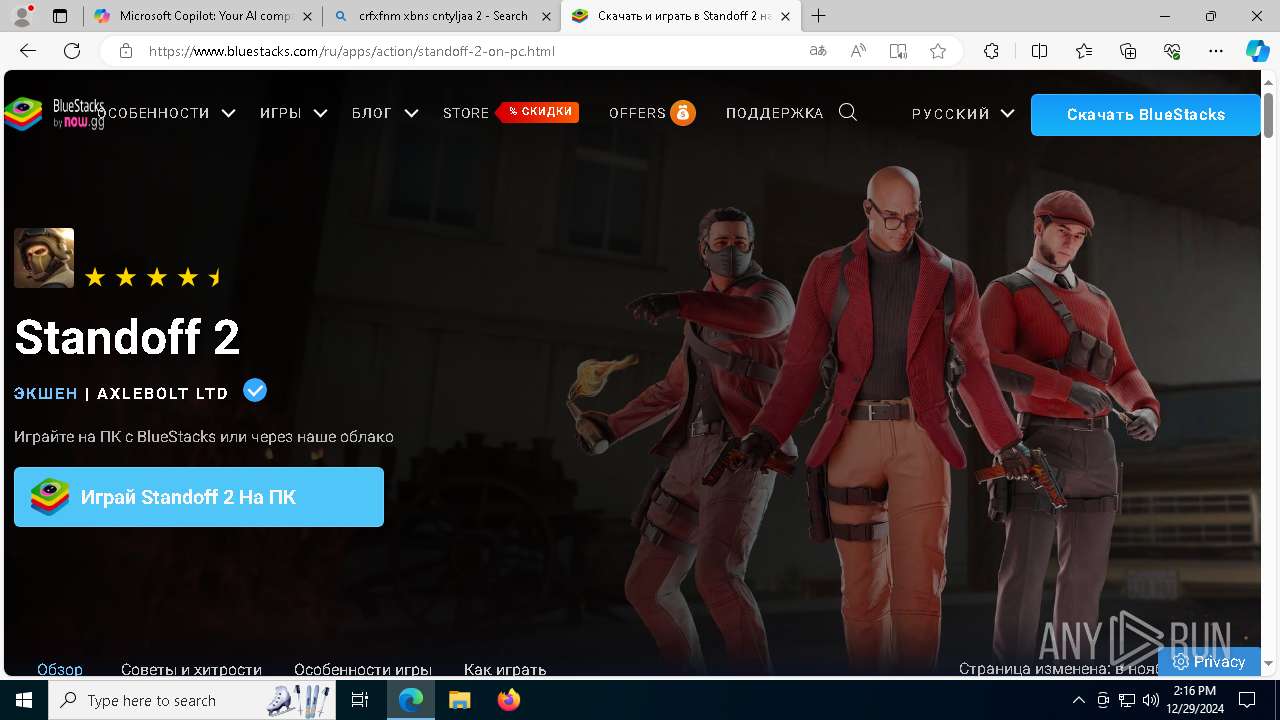Click the AXLEBOLT LTD developer name
Viewport: 1280px width, 720px height.
click(163, 393)
